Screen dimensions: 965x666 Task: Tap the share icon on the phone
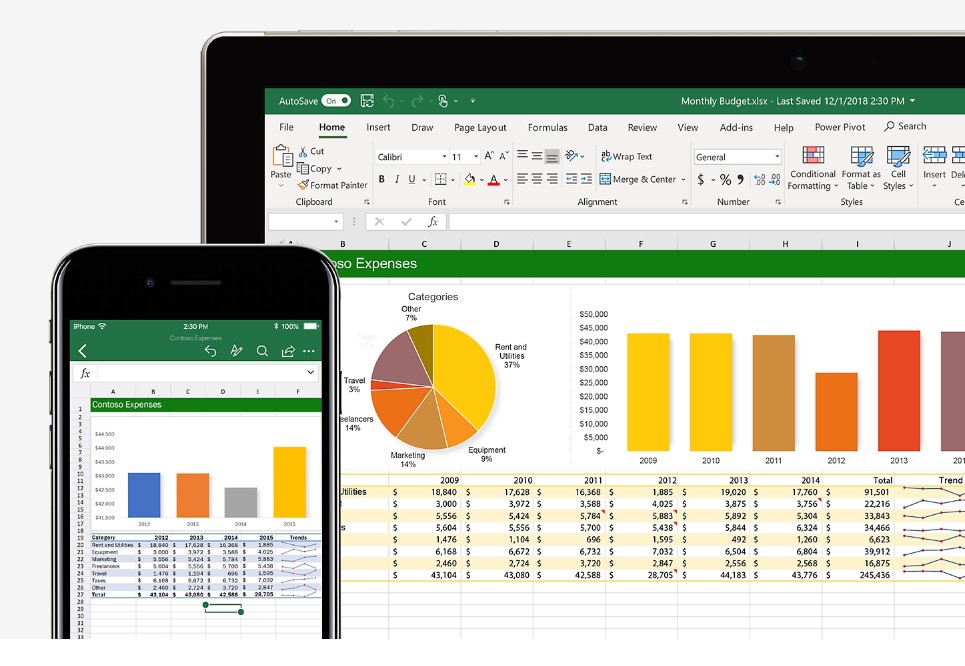(288, 351)
